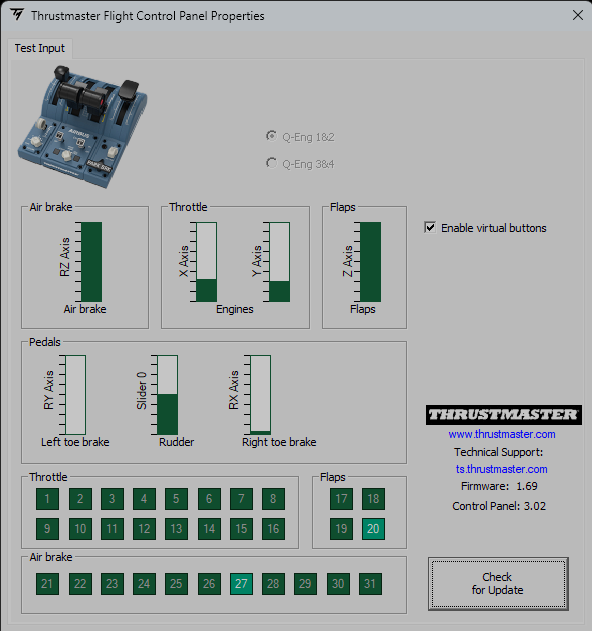
Task: Close the Flight Control Panel Properties window
Action: pyautogui.click(x=578, y=15)
